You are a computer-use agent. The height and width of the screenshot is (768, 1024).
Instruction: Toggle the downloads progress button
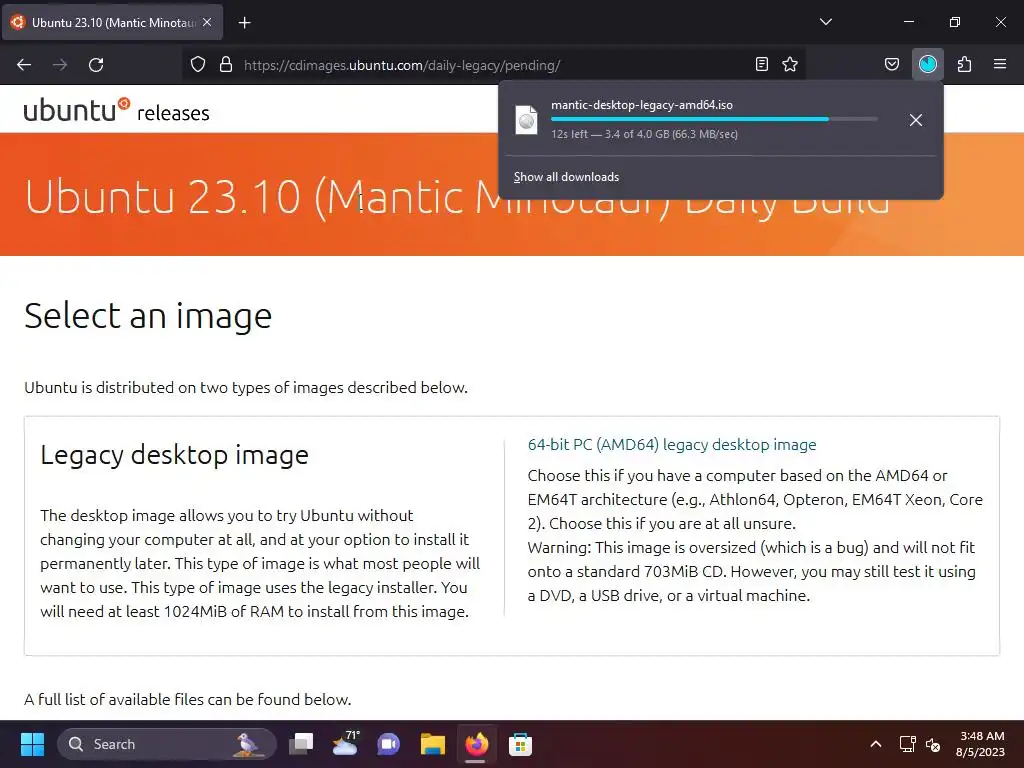927,64
